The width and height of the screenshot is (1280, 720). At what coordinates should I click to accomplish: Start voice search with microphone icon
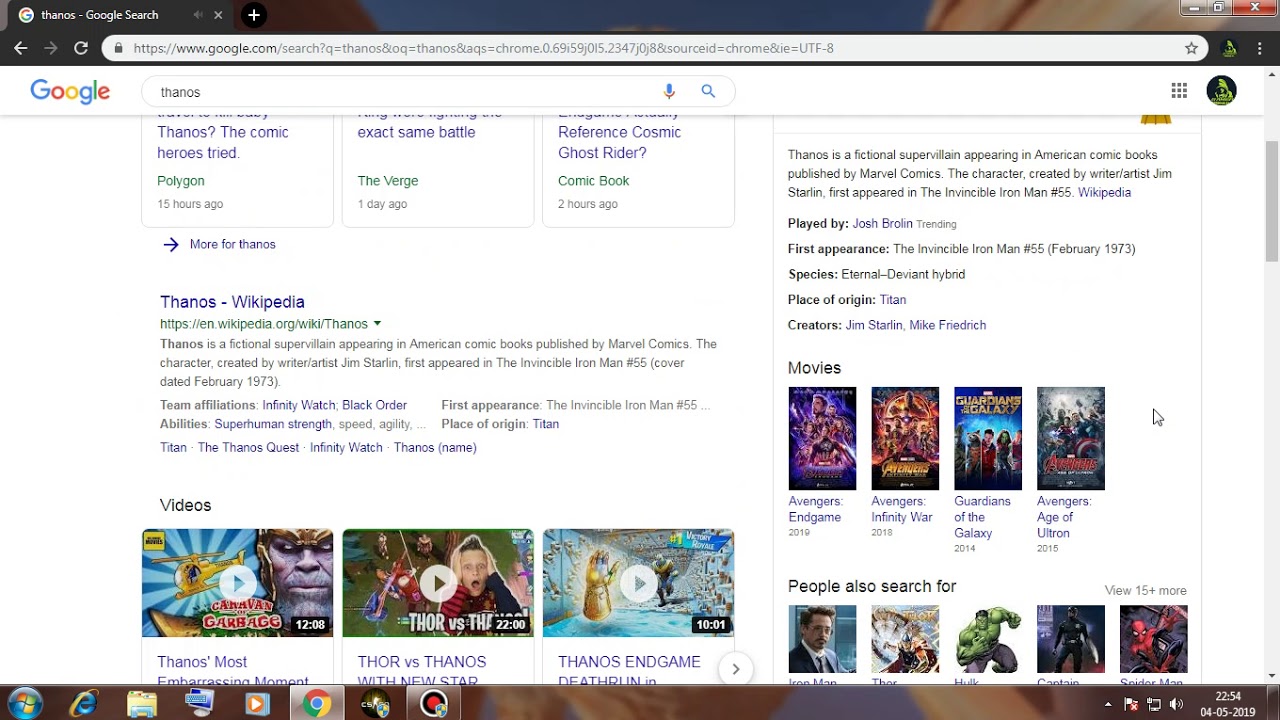click(669, 92)
